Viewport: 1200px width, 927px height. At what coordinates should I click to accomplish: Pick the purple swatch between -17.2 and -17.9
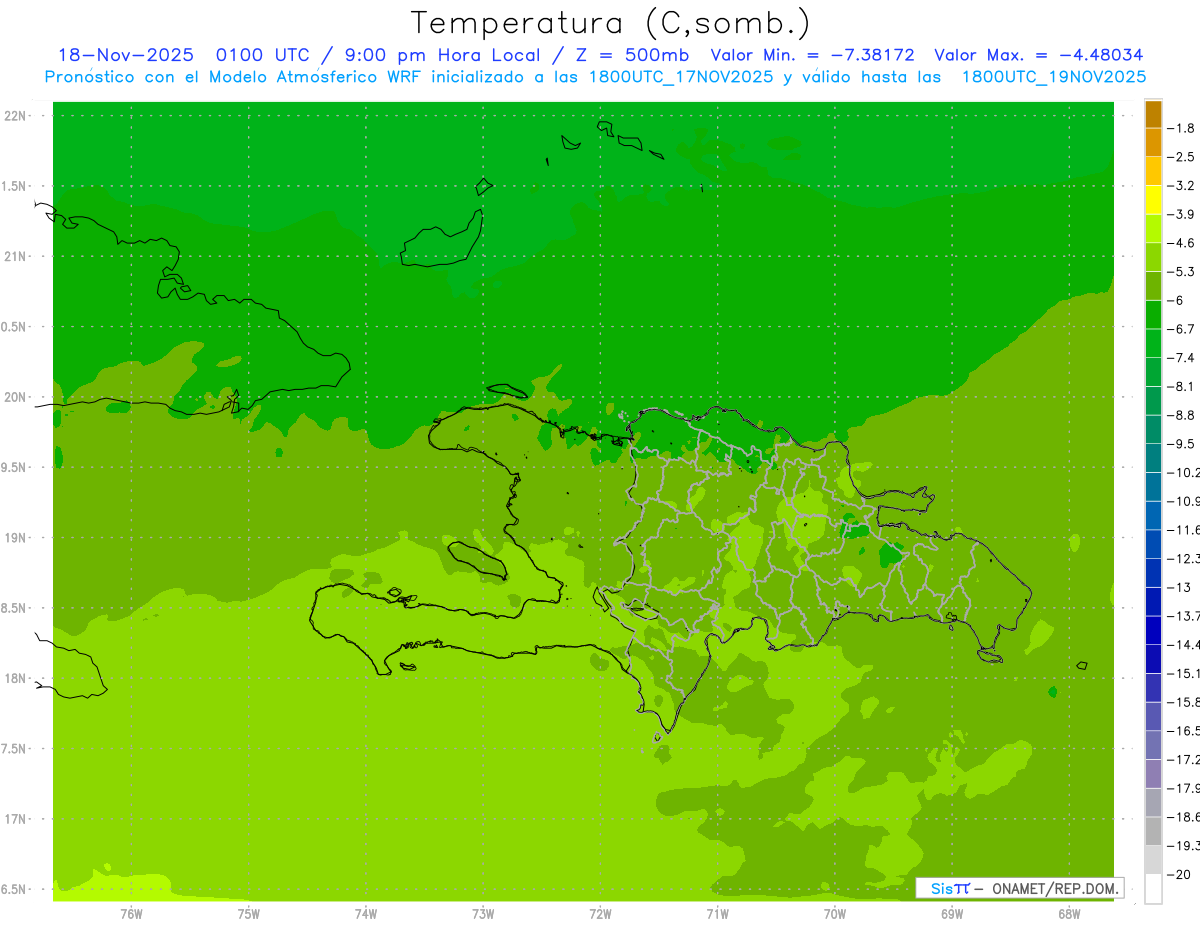point(1153,773)
